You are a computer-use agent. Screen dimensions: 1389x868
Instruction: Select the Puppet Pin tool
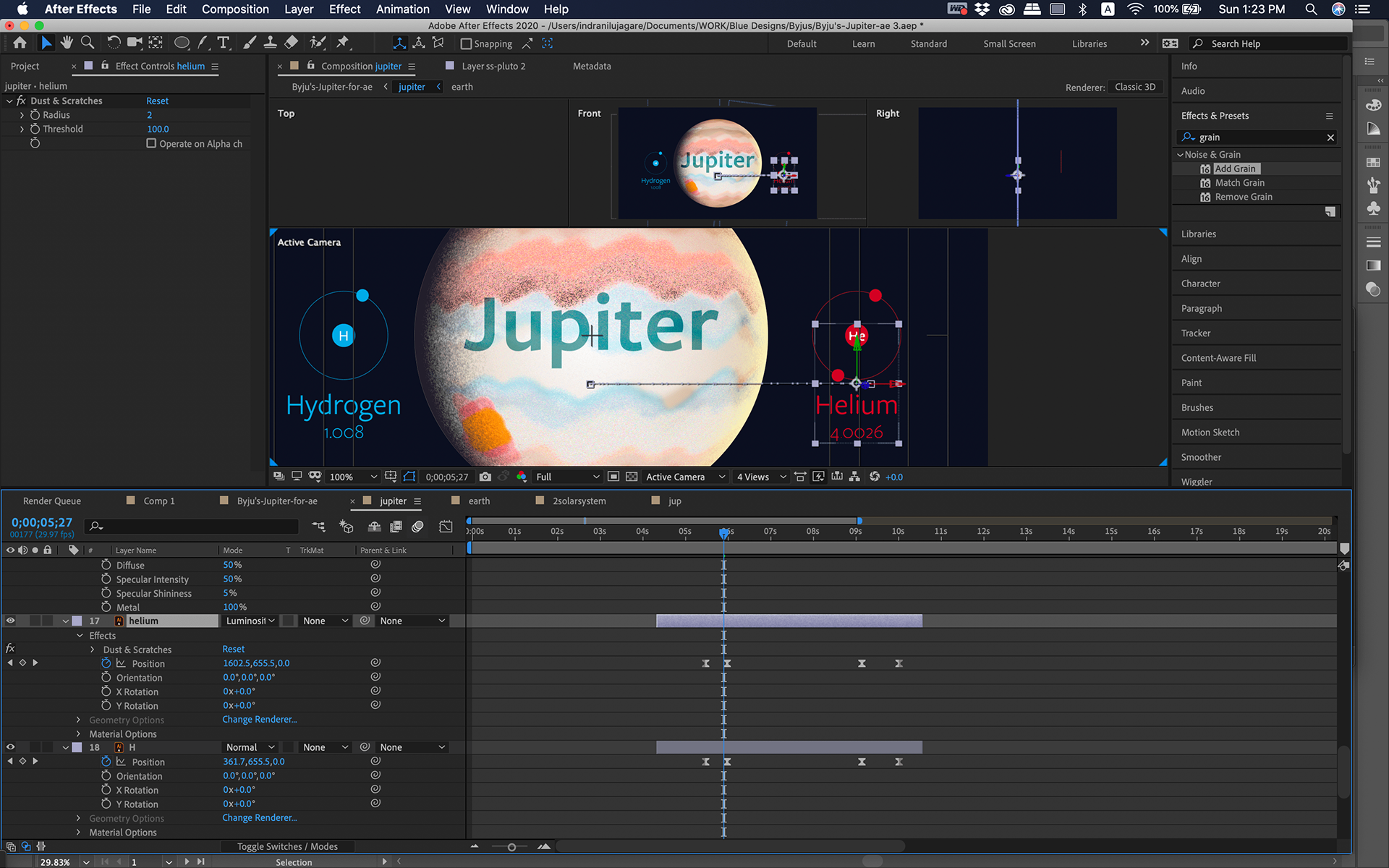[343, 43]
